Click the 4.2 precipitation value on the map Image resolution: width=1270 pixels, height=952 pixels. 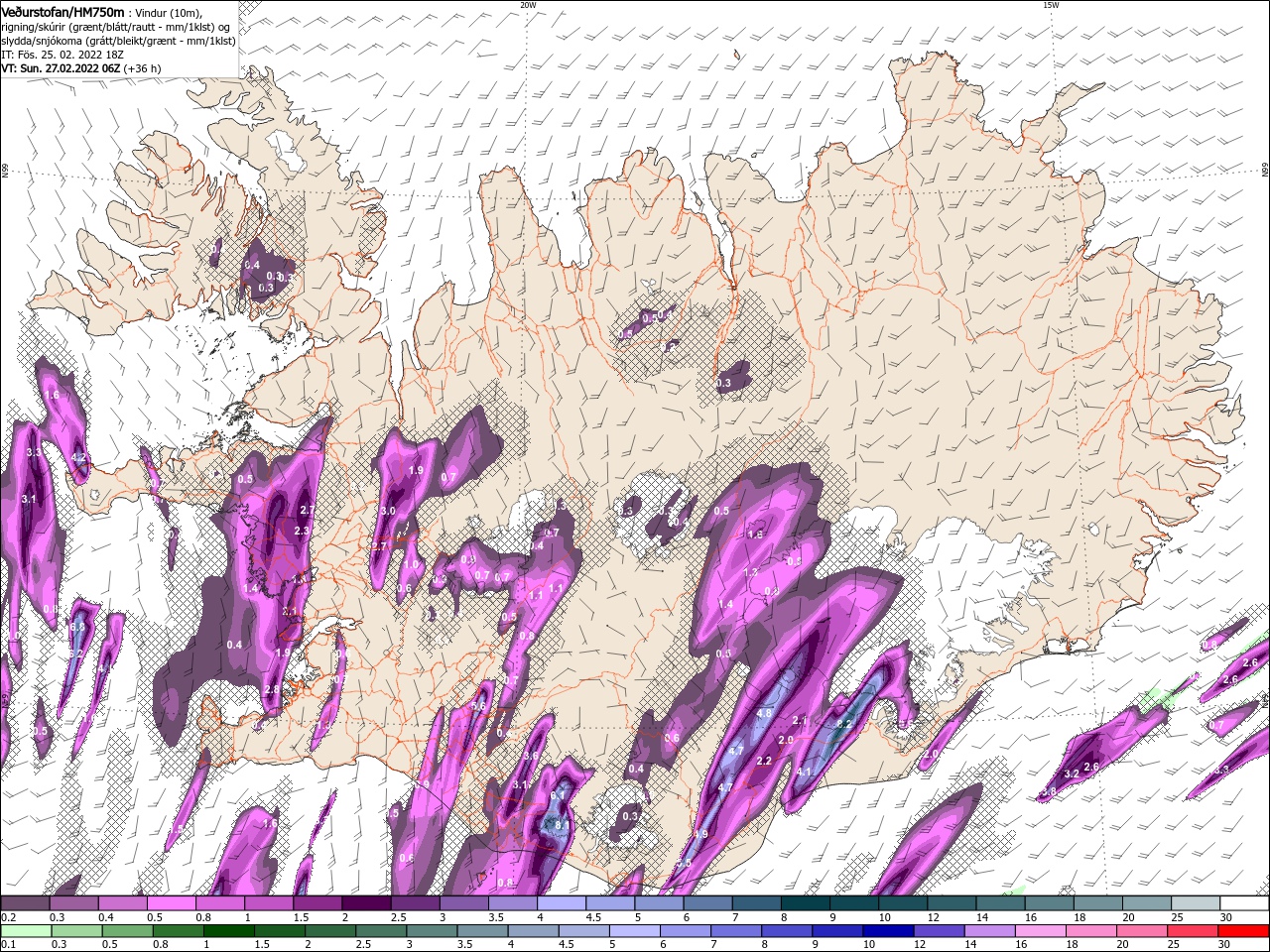point(80,457)
